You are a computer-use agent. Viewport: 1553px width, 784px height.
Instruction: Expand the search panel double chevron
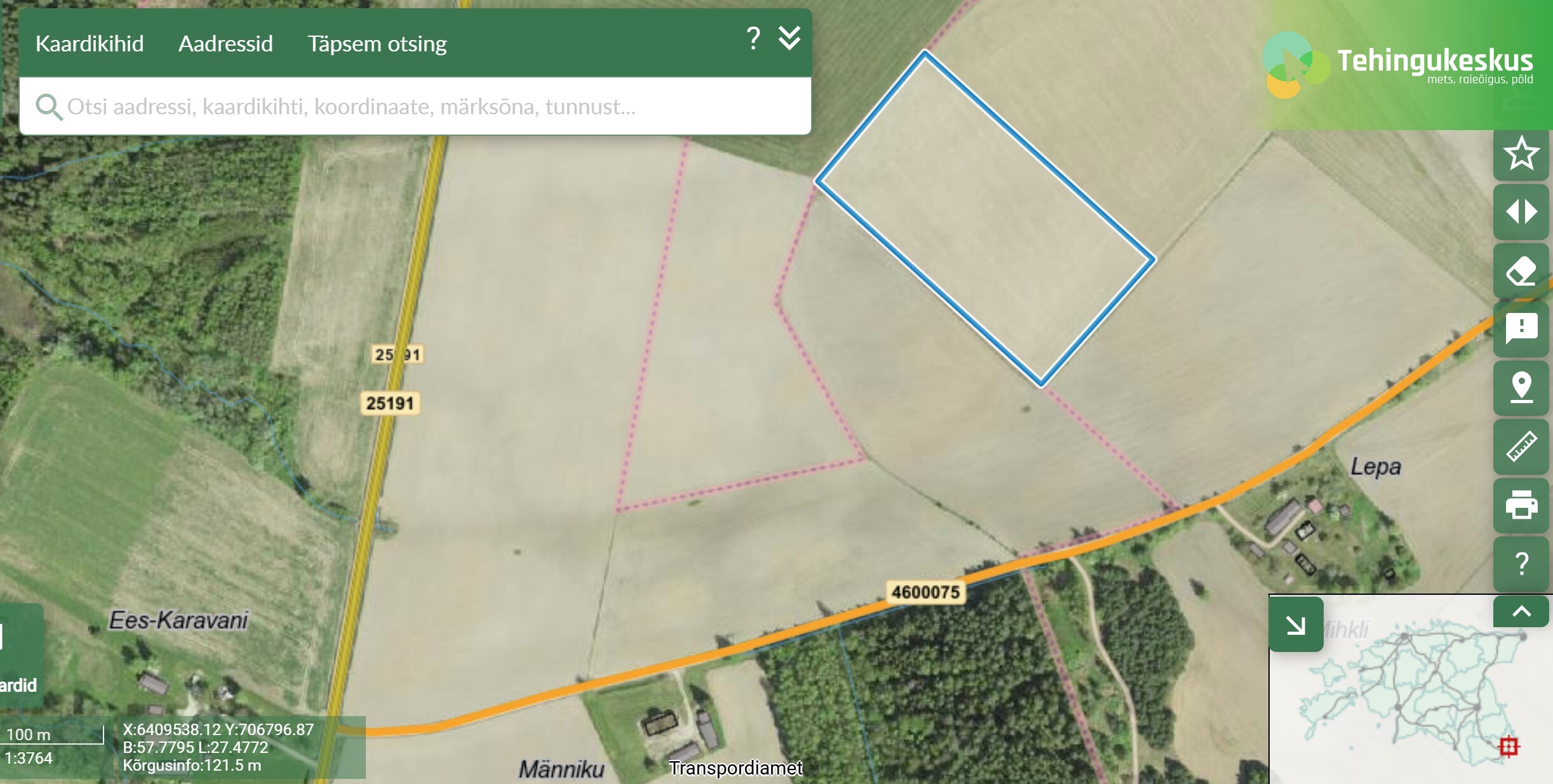pyautogui.click(x=789, y=39)
